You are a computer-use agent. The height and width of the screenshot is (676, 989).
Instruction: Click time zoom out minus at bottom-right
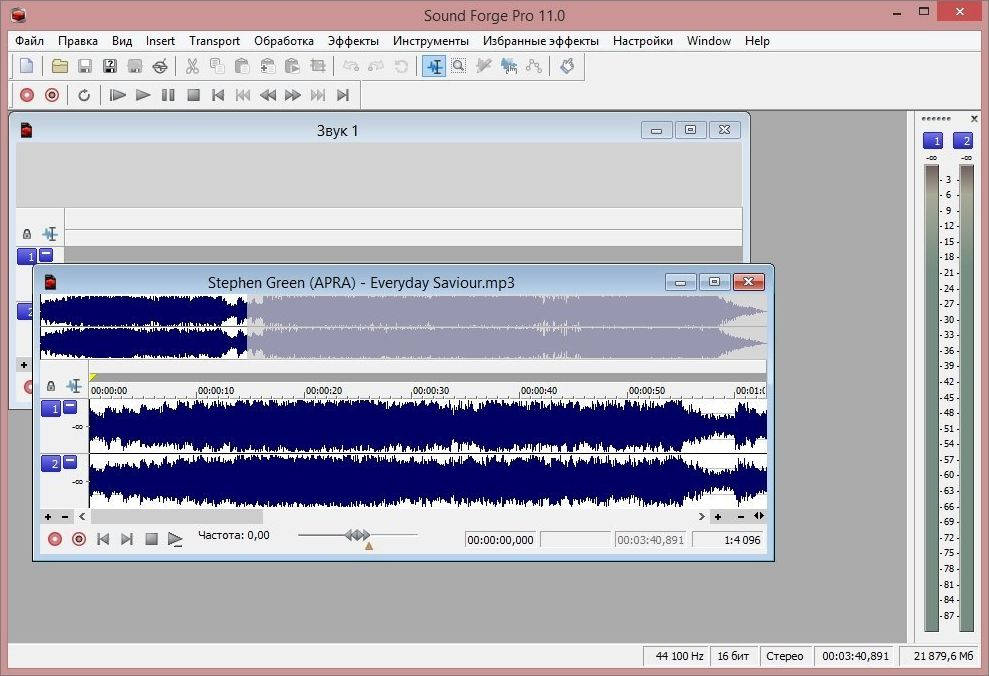point(740,516)
